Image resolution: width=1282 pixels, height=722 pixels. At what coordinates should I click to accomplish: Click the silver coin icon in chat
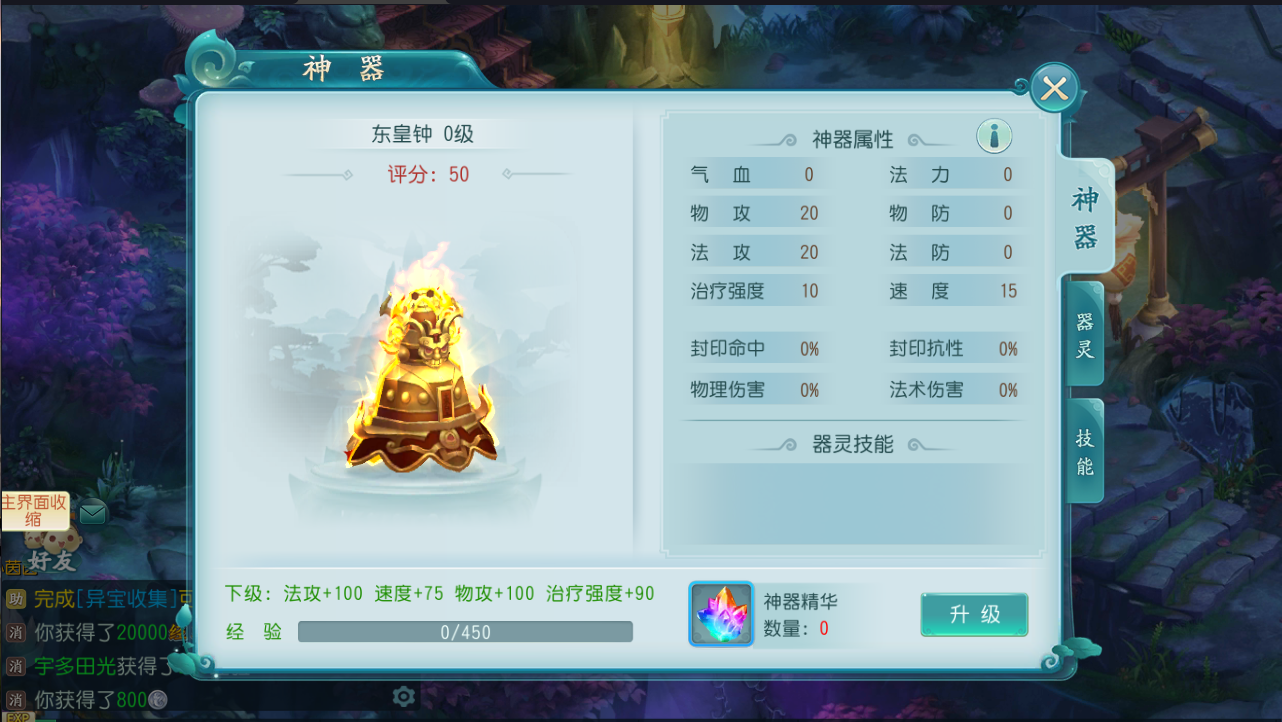[158, 700]
